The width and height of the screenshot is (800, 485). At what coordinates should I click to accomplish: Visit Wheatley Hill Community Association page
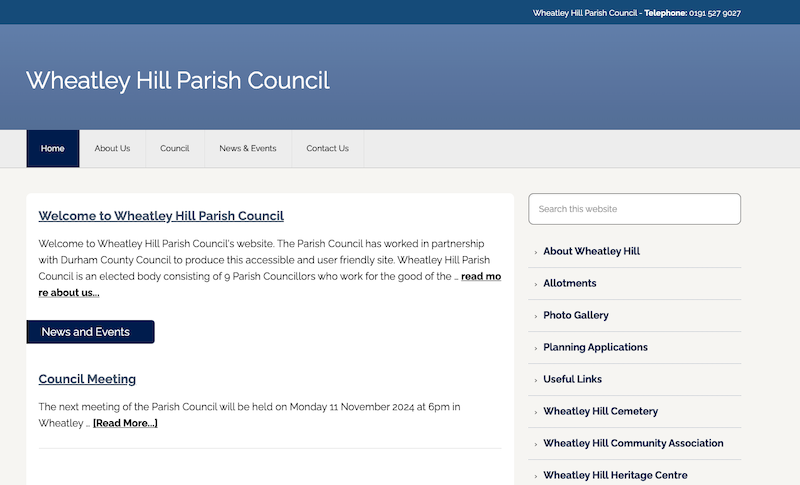click(633, 443)
